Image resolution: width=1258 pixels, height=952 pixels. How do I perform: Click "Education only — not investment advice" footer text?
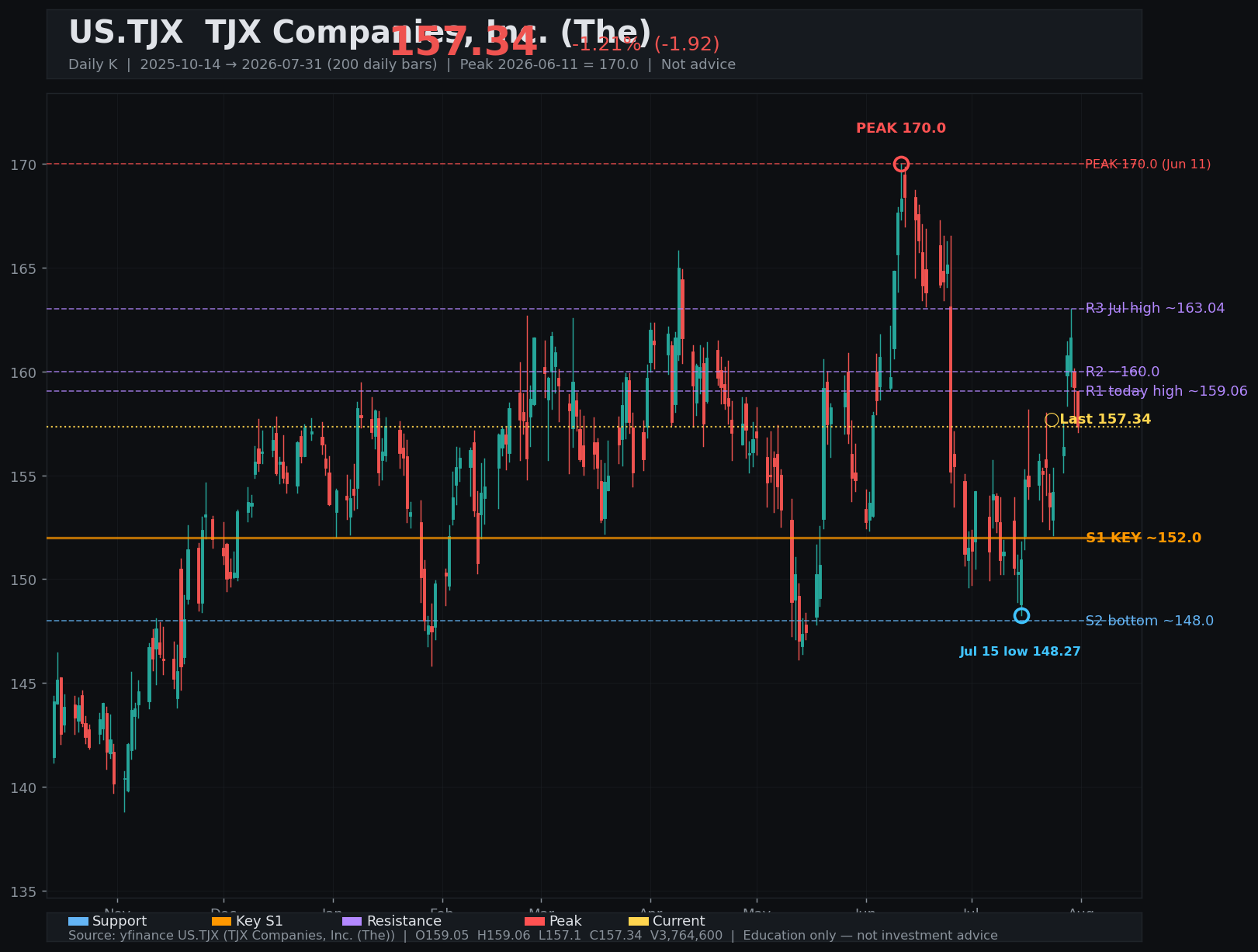pyautogui.click(x=871, y=936)
